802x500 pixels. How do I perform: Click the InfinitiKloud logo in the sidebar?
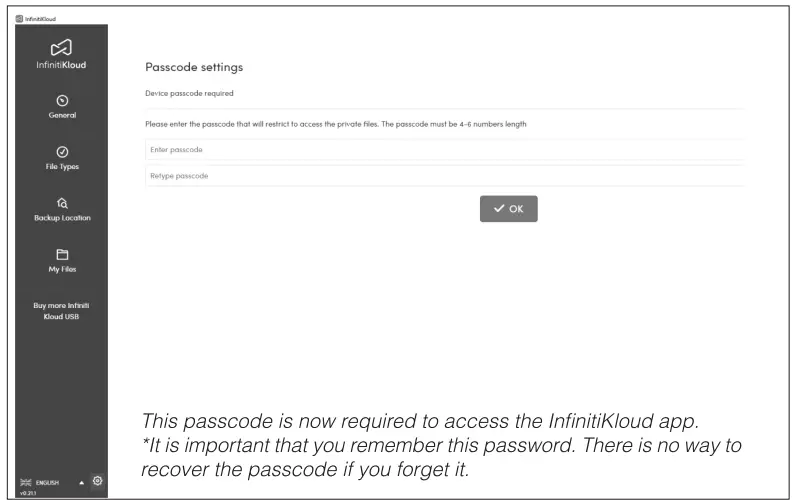[x=63, y=45]
